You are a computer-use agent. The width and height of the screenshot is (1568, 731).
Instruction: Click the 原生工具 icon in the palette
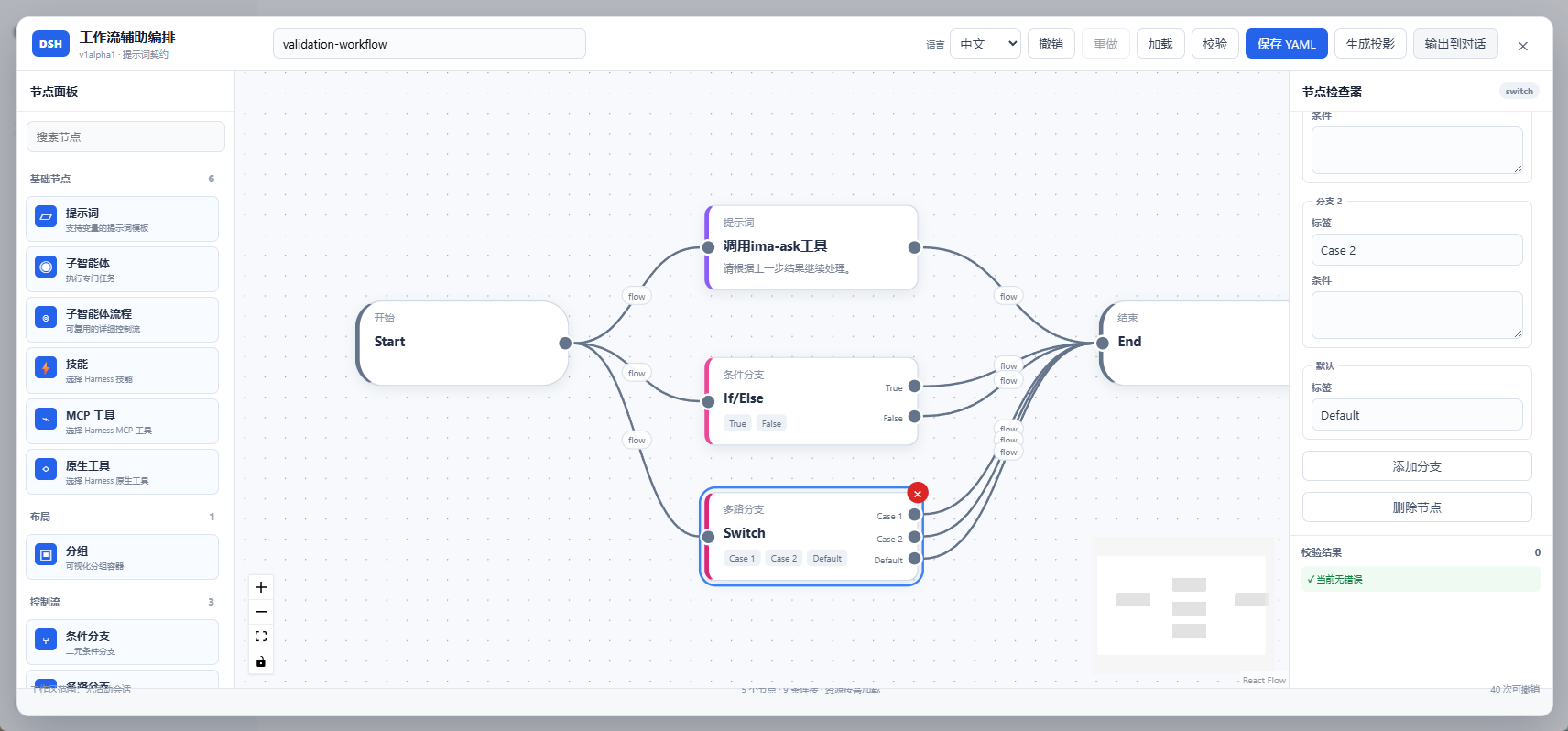[46, 470]
